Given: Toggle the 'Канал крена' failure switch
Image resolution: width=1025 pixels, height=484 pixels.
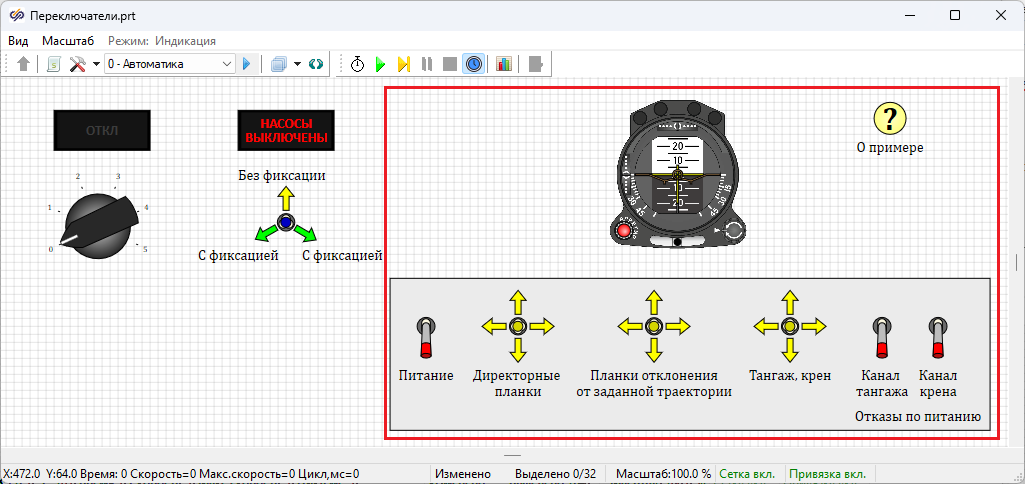Looking at the screenshot, I should point(938,337).
